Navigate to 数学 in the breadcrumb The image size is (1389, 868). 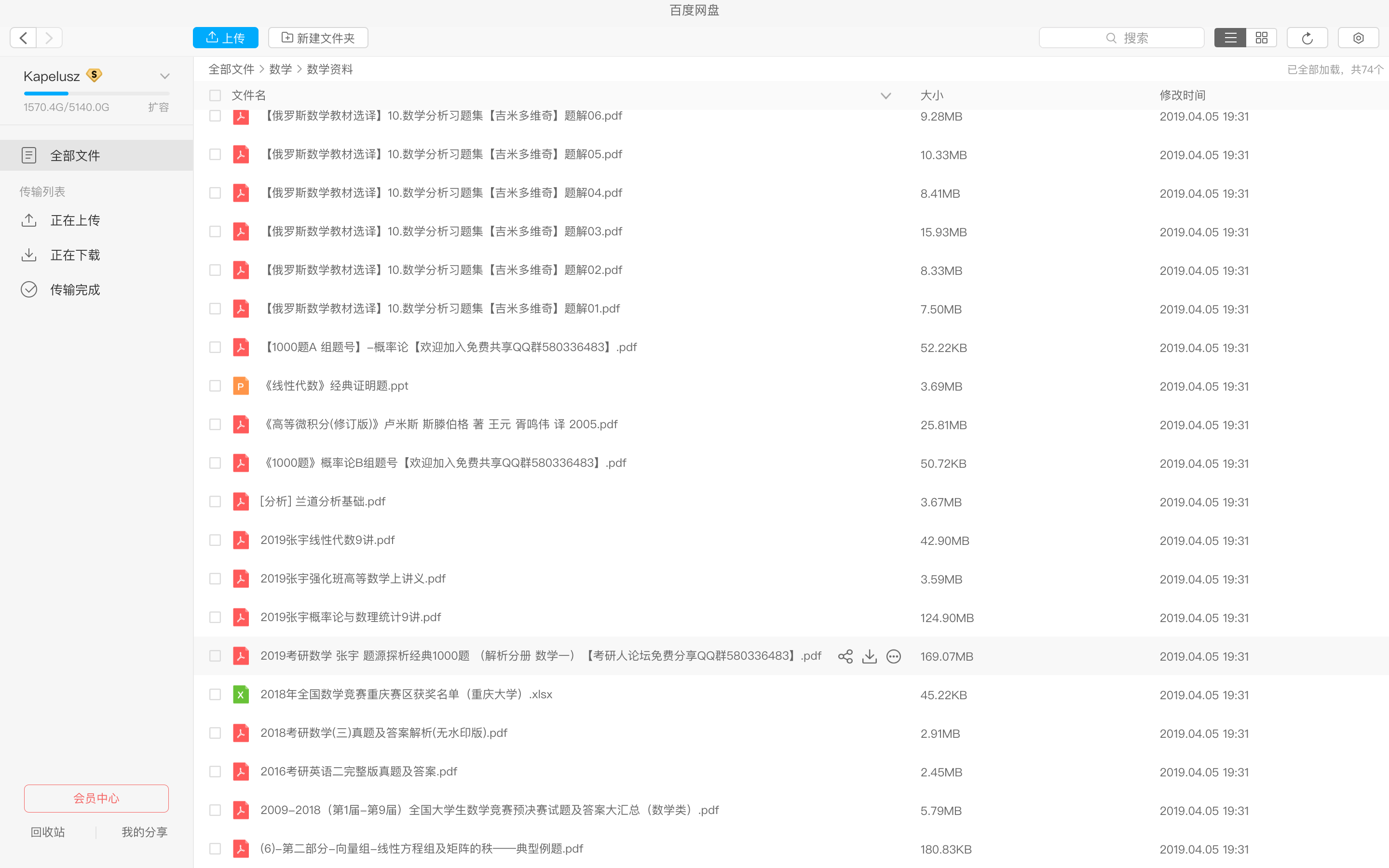(x=280, y=69)
